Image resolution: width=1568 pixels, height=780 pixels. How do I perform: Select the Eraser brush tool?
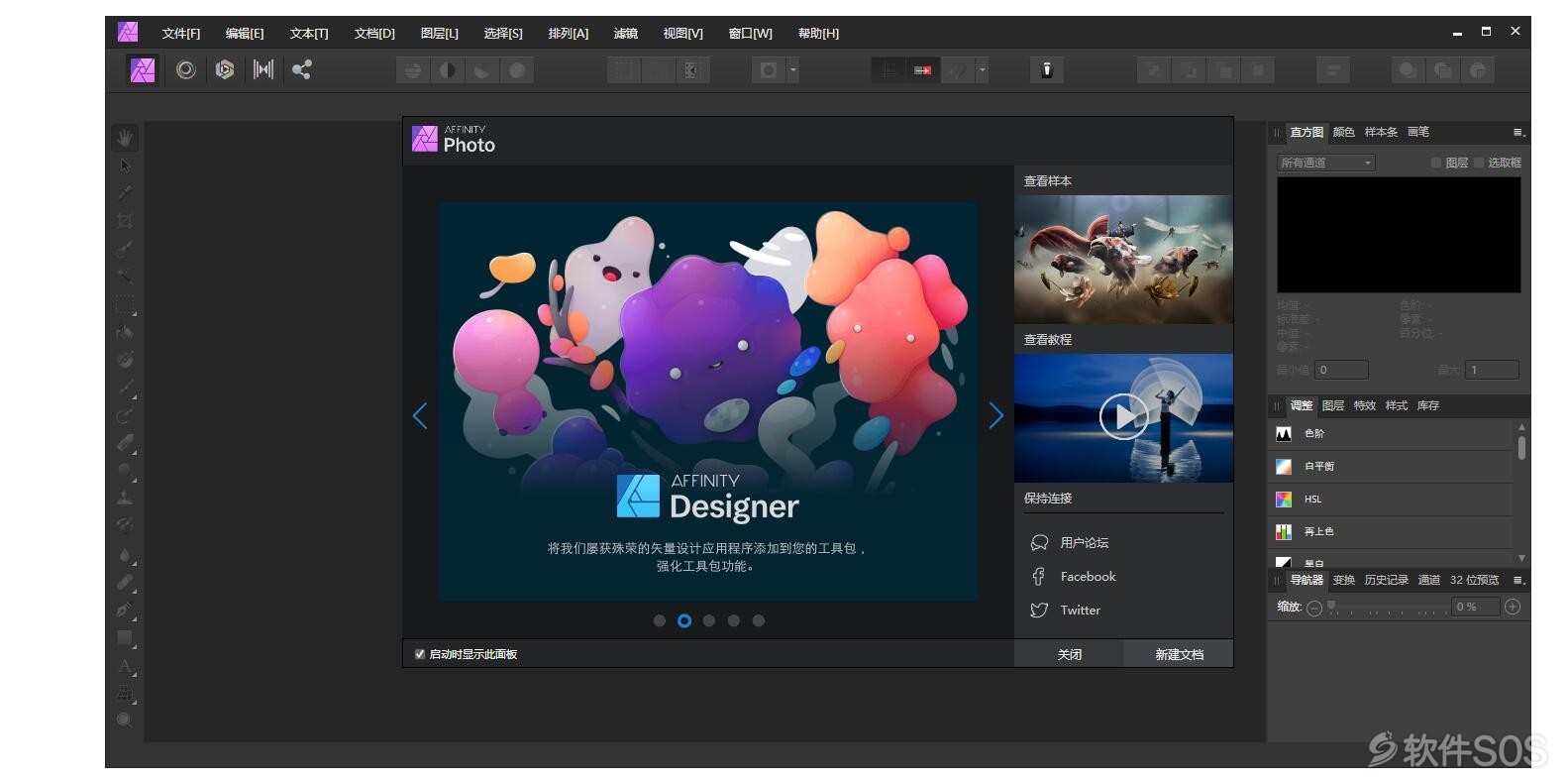[x=125, y=443]
